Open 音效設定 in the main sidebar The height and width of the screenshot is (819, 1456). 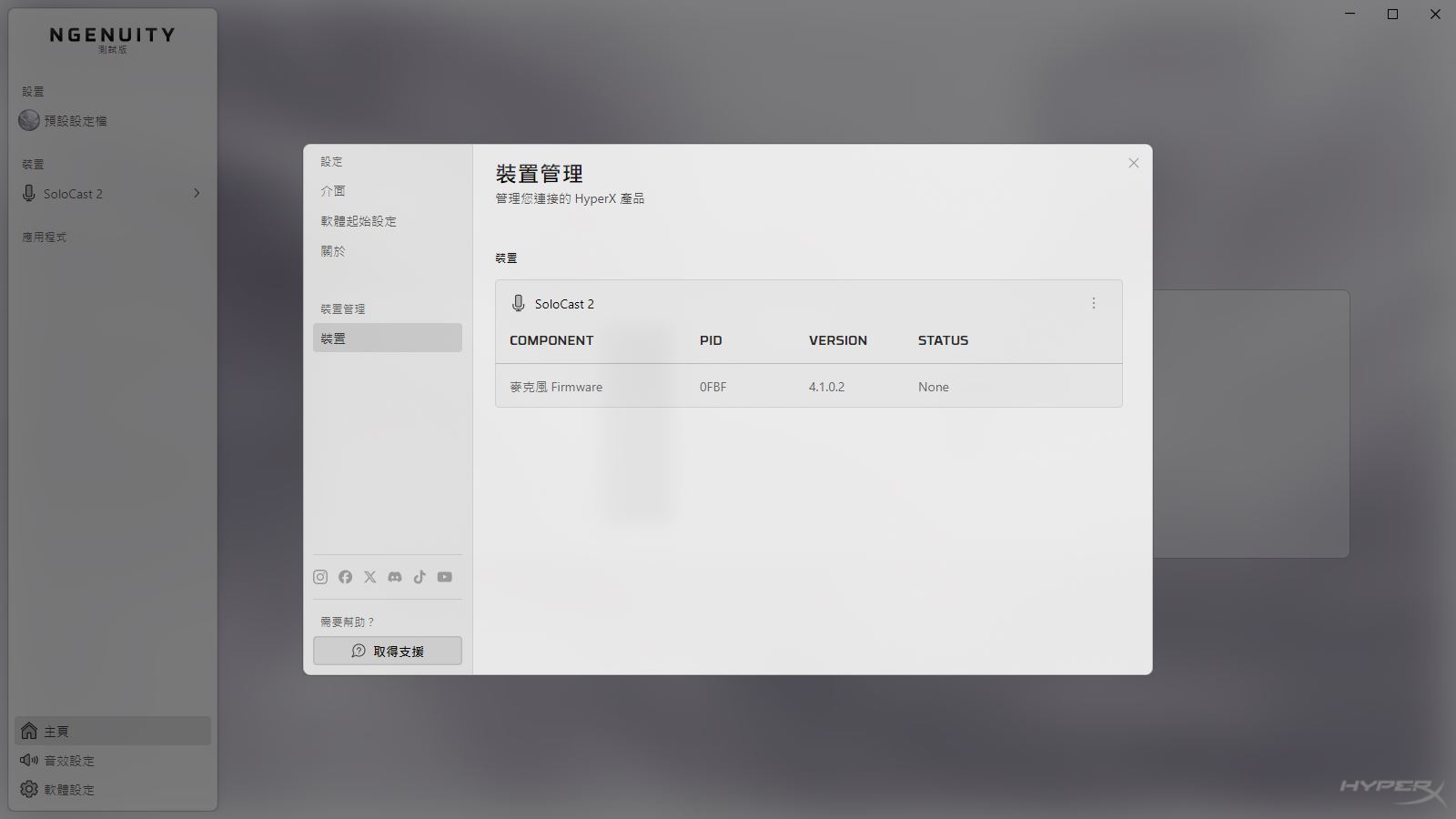113,760
